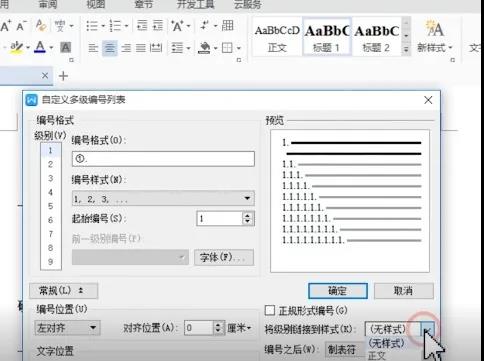Click the justify alignment icon
The width and height of the screenshot is (484, 361).
point(141,48)
